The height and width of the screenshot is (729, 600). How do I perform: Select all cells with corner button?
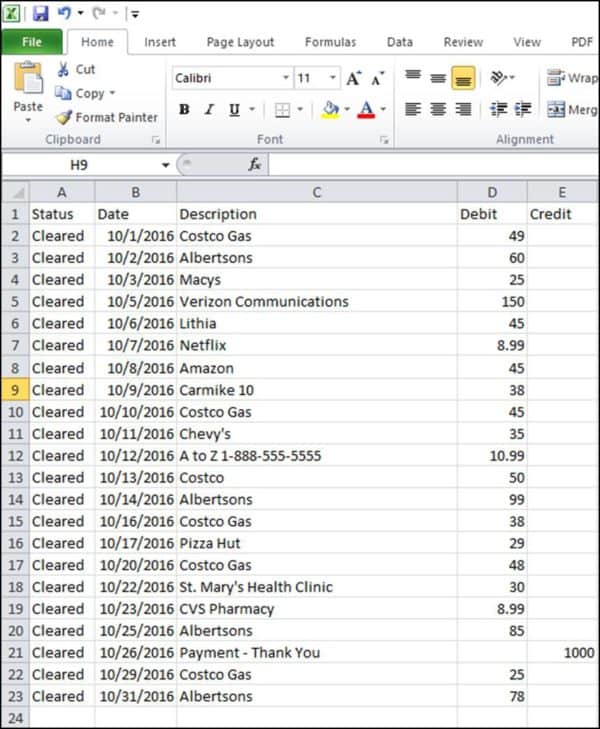[x=16, y=192]
